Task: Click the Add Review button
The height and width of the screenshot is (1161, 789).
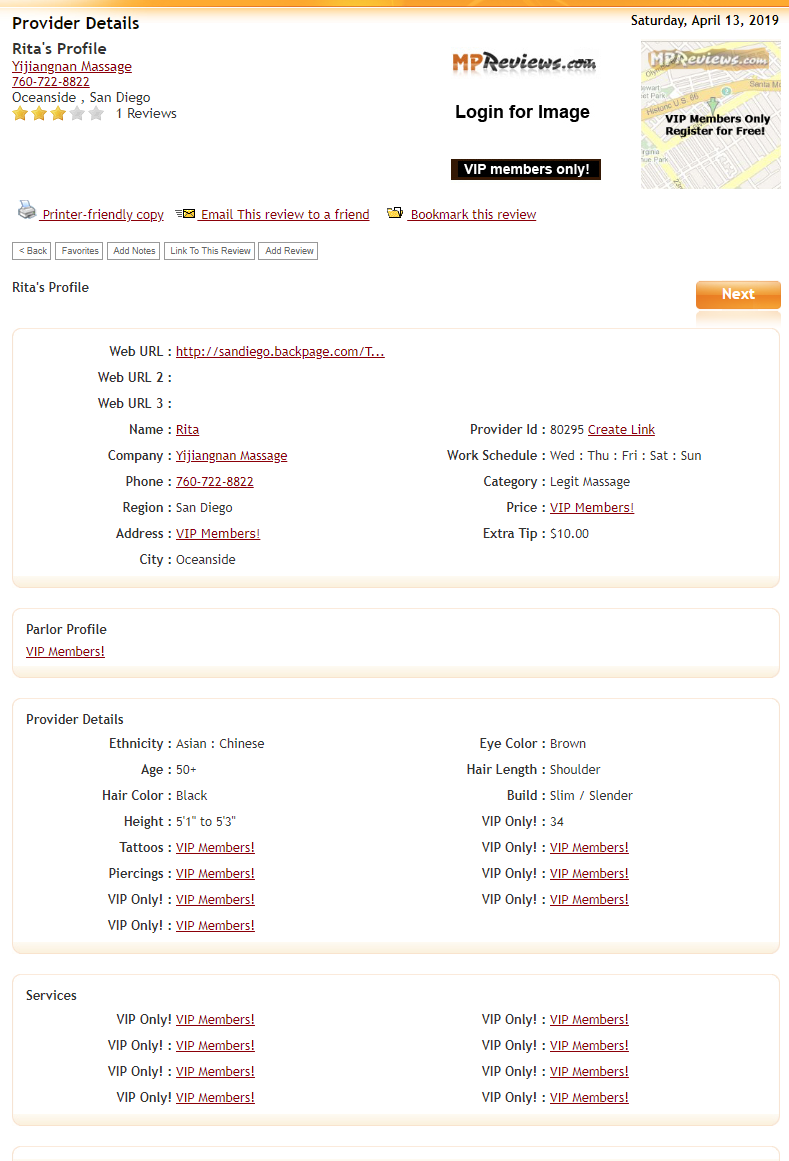Action: [x=288, y=251]
